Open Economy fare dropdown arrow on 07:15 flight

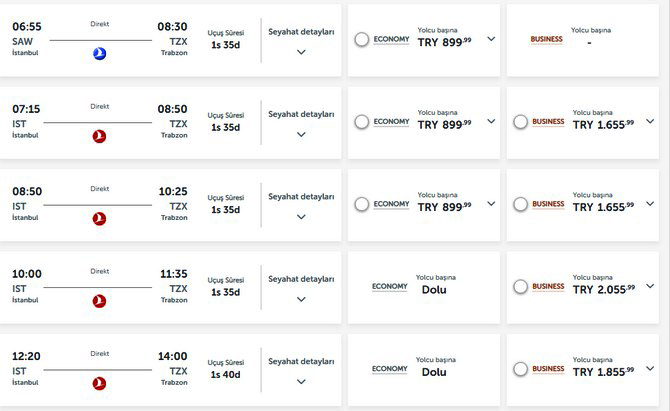(491, 122)
